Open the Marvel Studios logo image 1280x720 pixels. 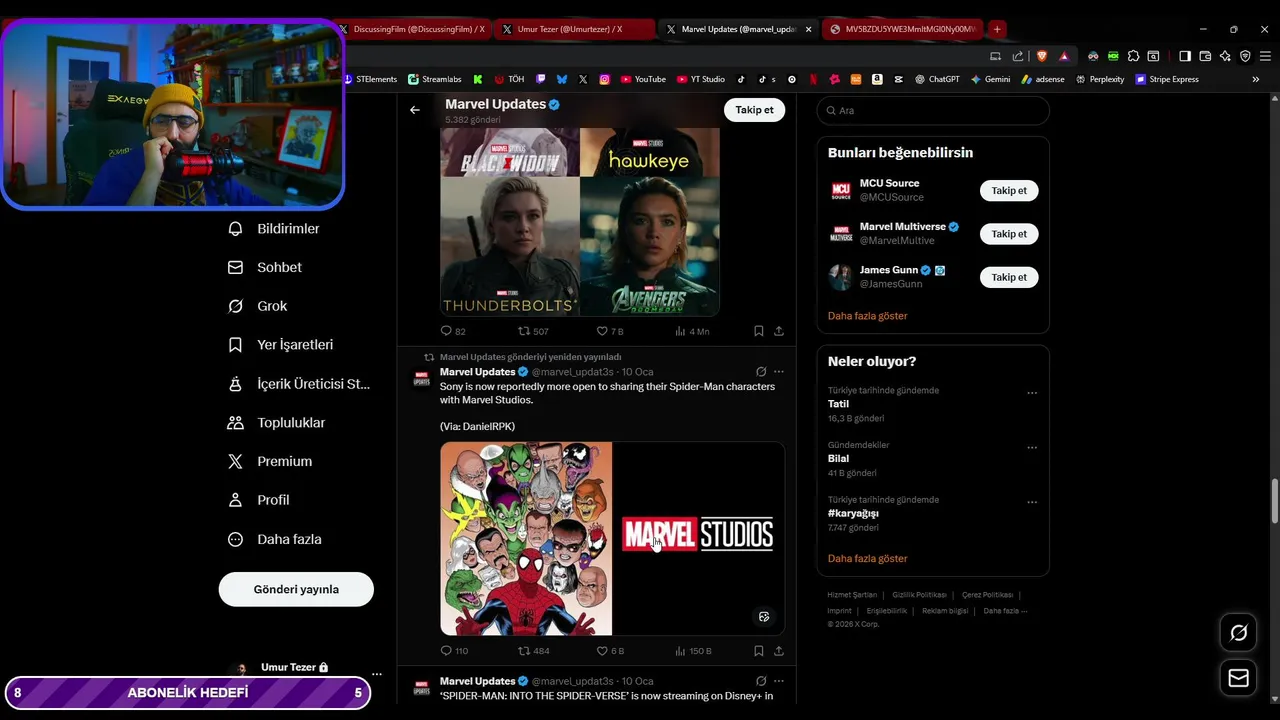pyautogui.click(x=698, y=538)
